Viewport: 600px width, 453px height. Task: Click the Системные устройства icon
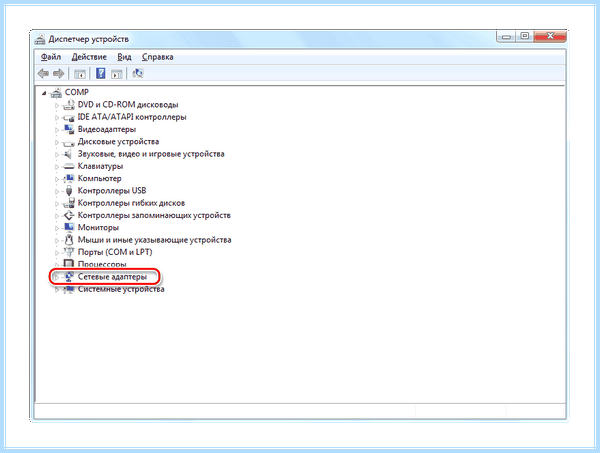point(69,289)
